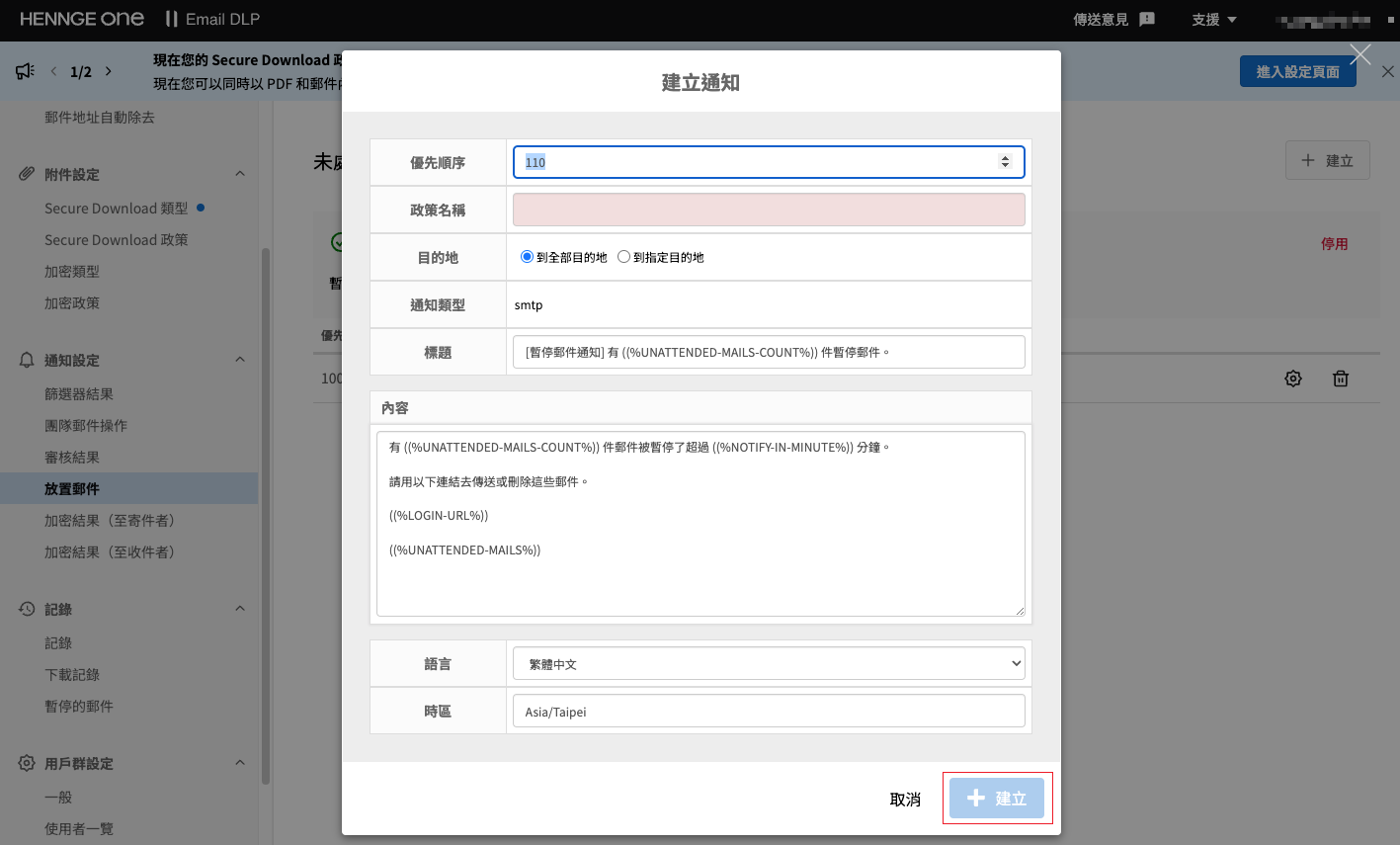The width and height of the screenshot is (1400, 845).
Task: Click the 標題 subject field
Action: [x=769, y=352]
